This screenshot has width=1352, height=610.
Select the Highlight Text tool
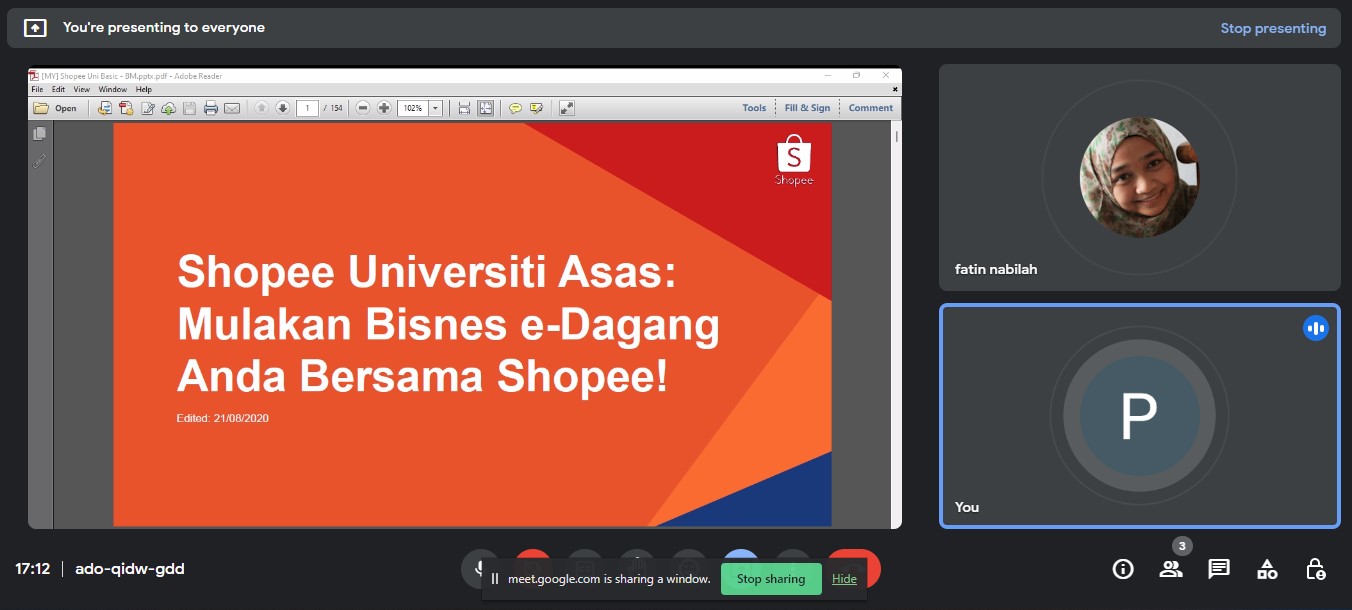coord(537,108)
